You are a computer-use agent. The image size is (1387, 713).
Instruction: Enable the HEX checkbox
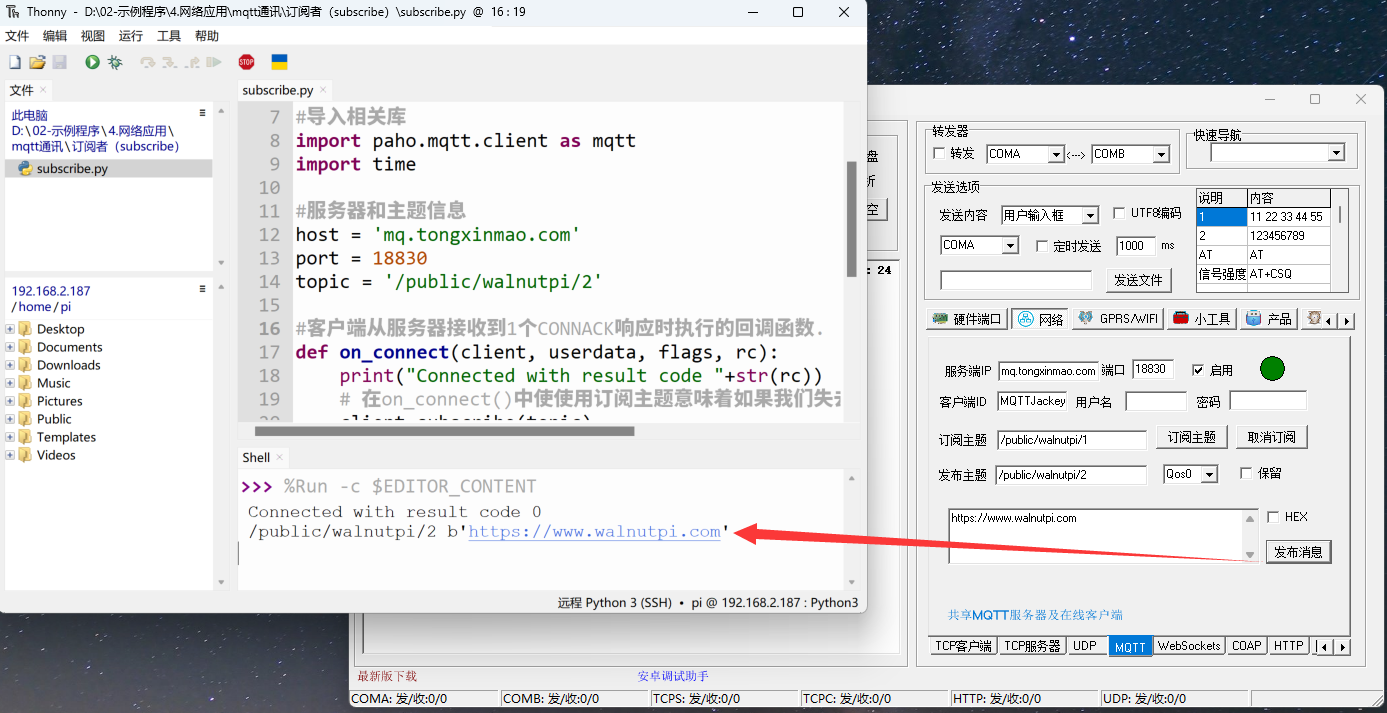click(1273, 517)
